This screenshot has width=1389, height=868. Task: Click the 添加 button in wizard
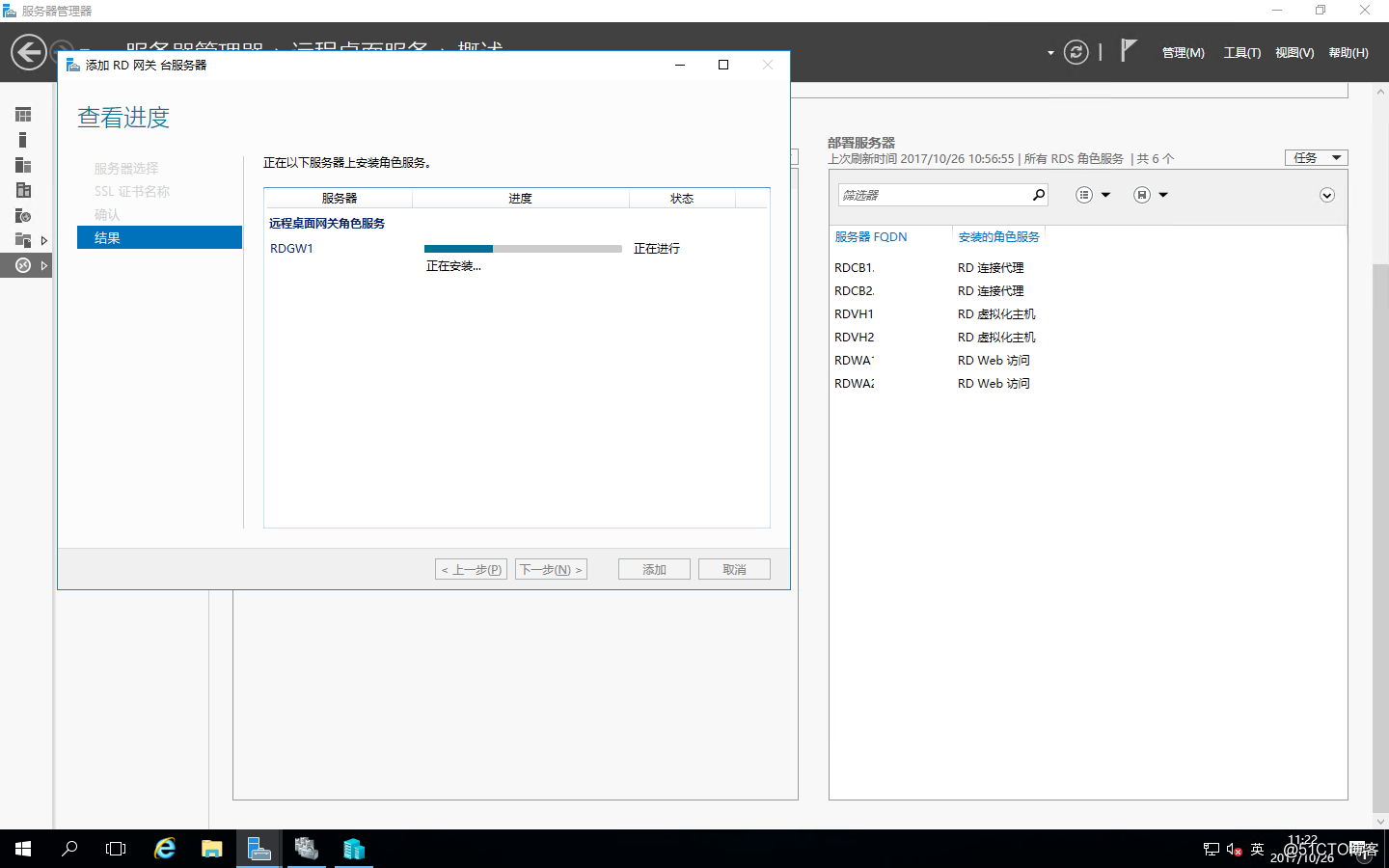[654, 569]
